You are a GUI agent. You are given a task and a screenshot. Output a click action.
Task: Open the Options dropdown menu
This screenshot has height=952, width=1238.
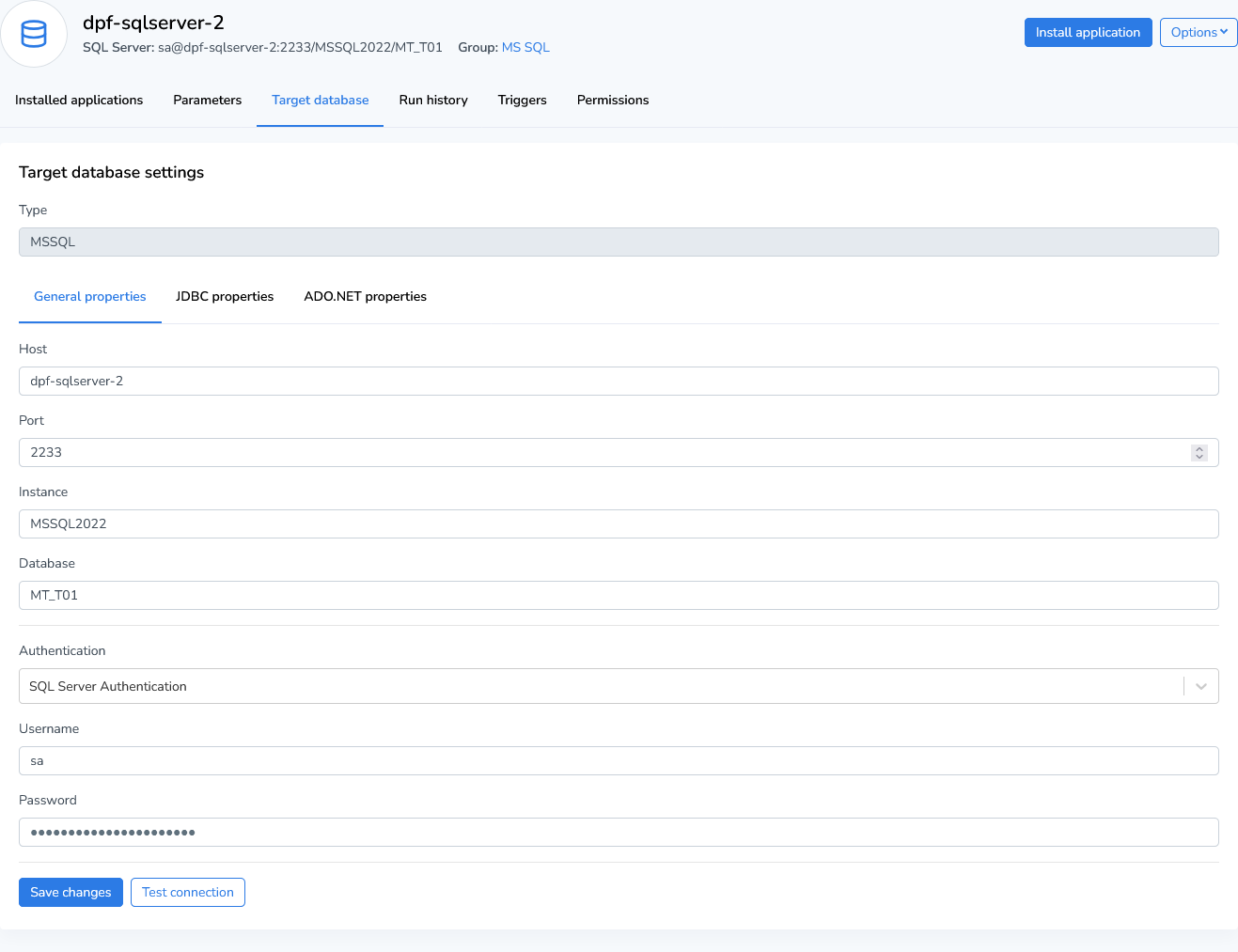(1198, 32)
